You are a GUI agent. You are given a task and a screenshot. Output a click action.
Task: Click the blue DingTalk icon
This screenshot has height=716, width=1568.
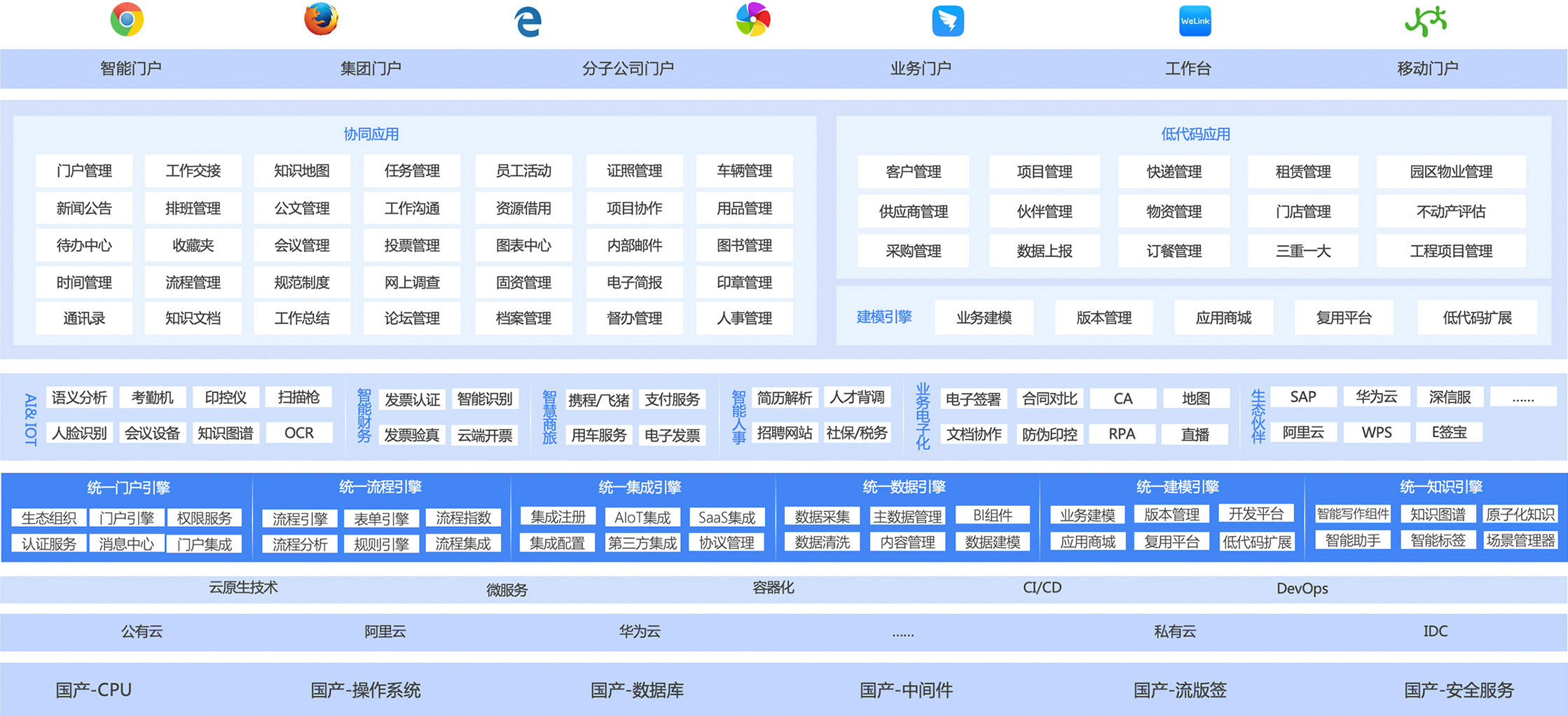pos(947,21)
